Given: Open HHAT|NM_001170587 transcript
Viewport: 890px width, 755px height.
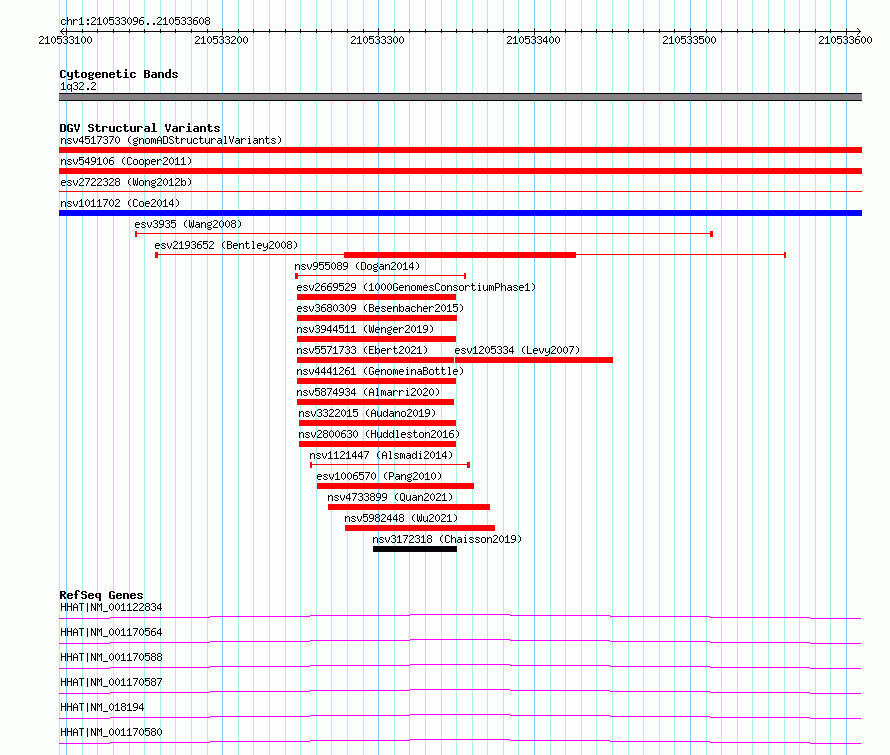Looking at the screenshot, I should [111, 682].
